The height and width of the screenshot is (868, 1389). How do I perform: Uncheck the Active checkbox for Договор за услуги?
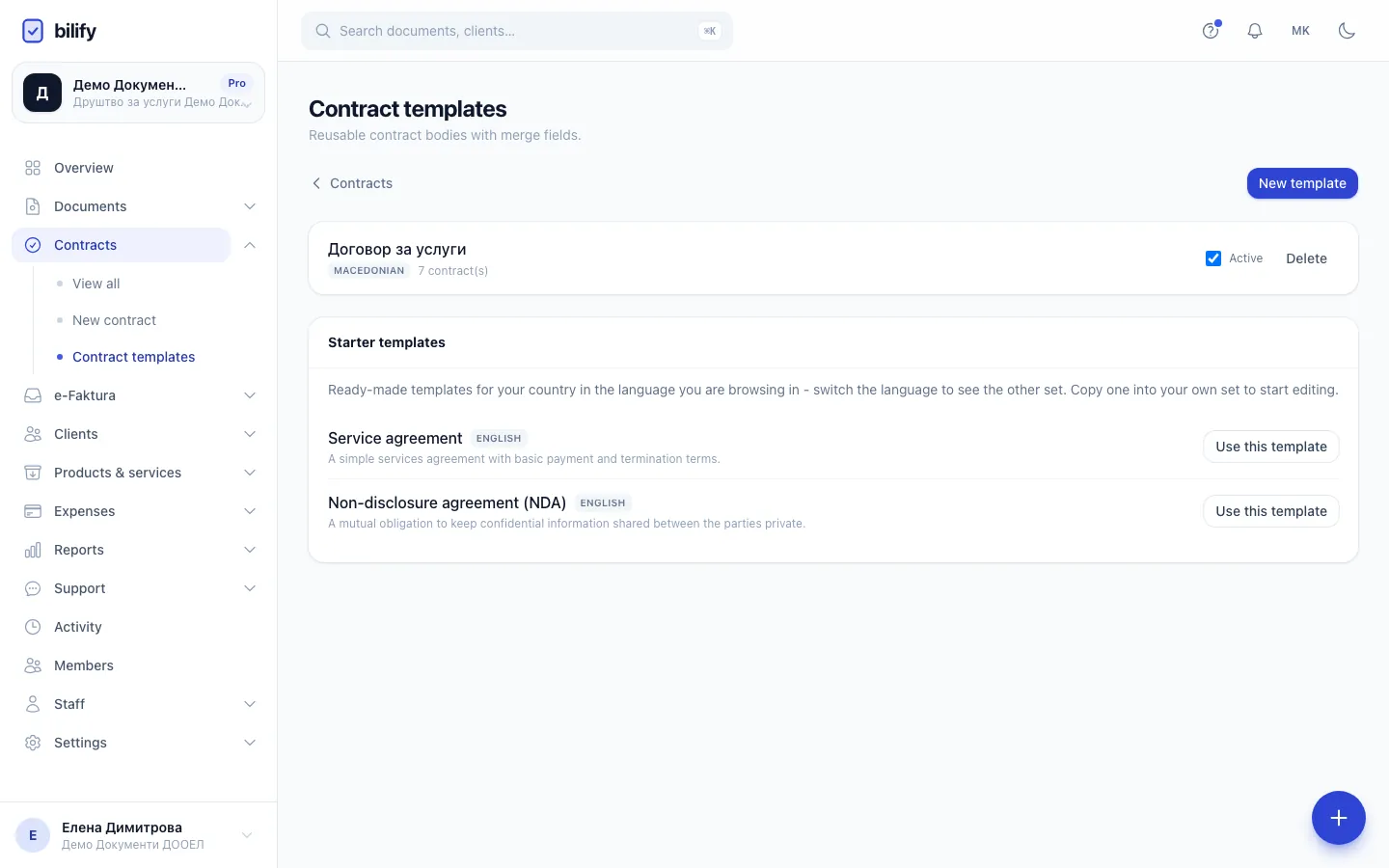(1213, 258)
